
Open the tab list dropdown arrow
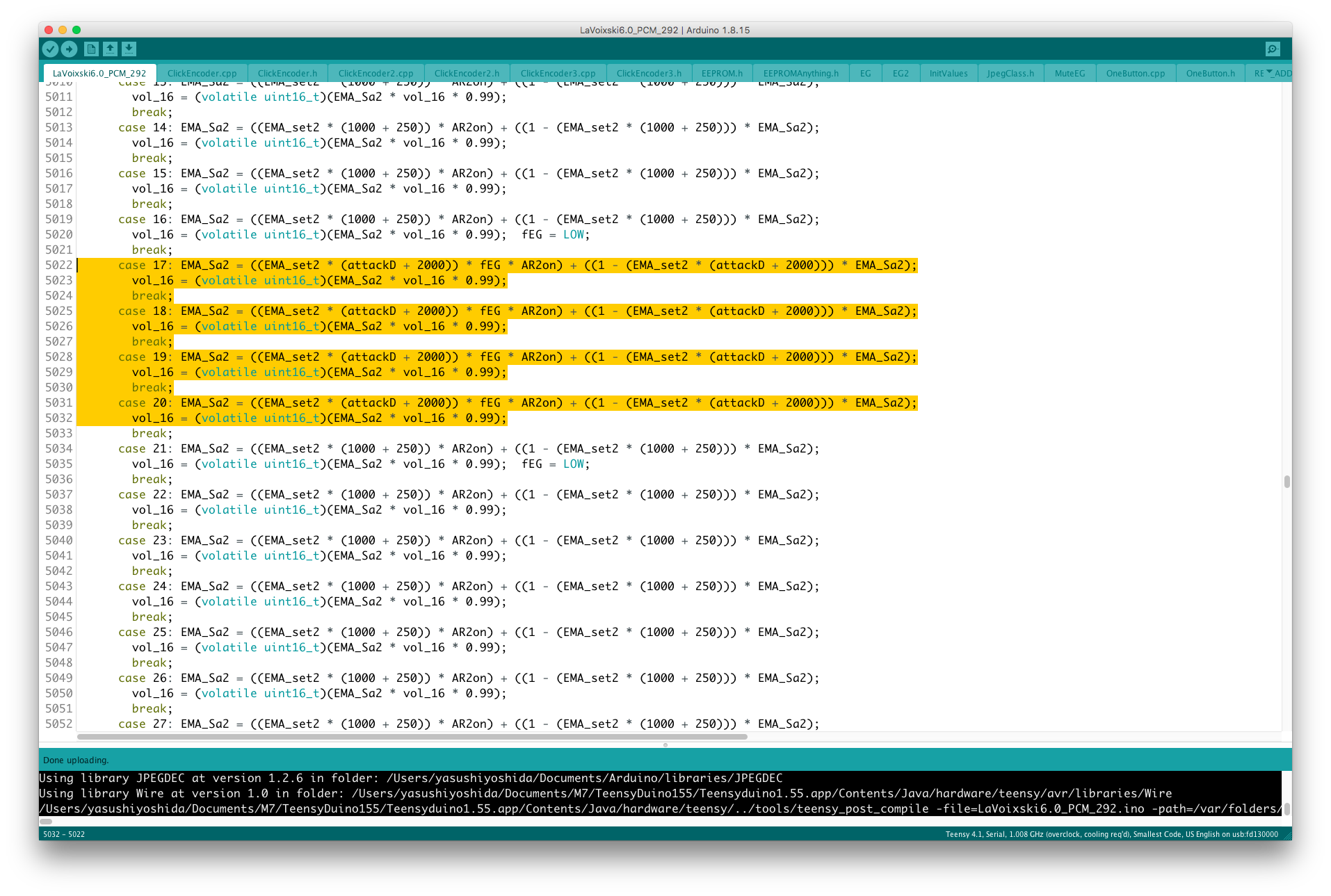click(x=1269, y=72)
